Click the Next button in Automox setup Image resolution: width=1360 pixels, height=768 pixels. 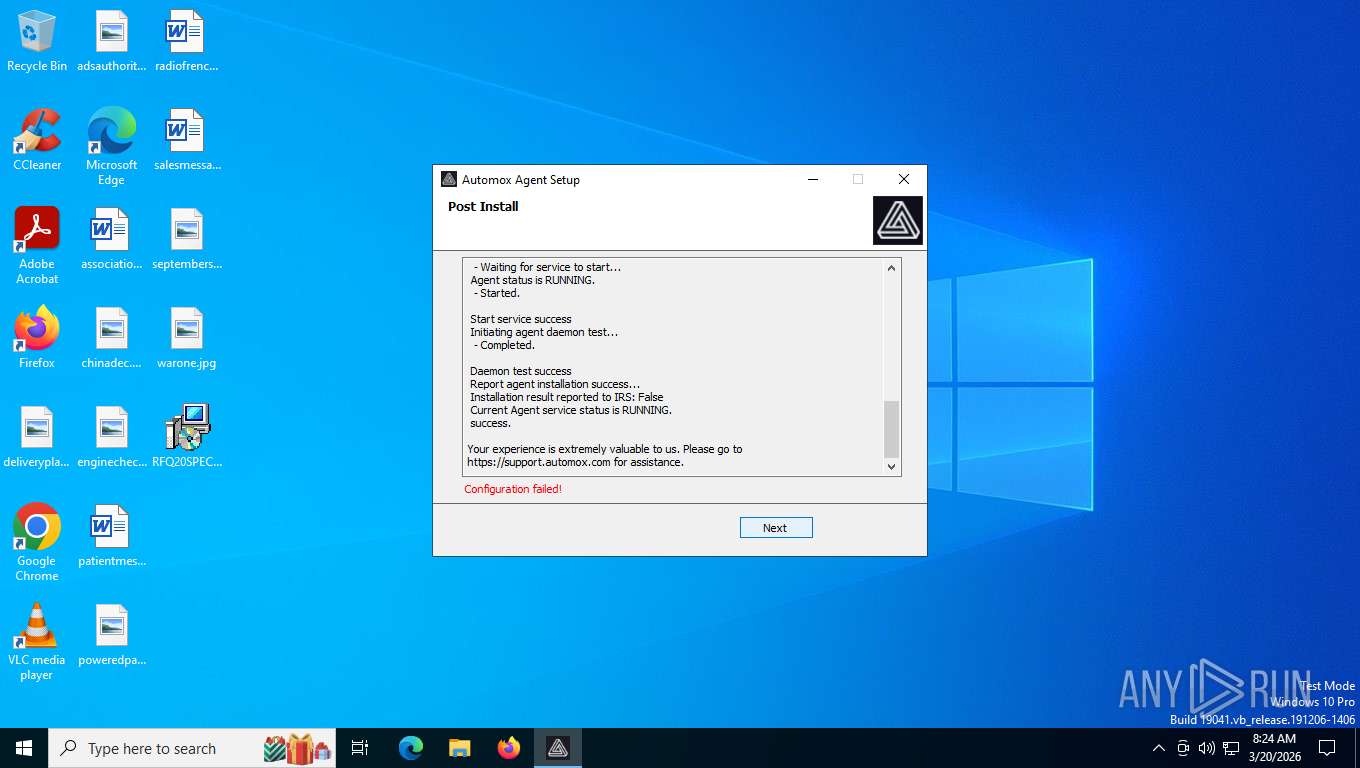click(x=776, y=528)
